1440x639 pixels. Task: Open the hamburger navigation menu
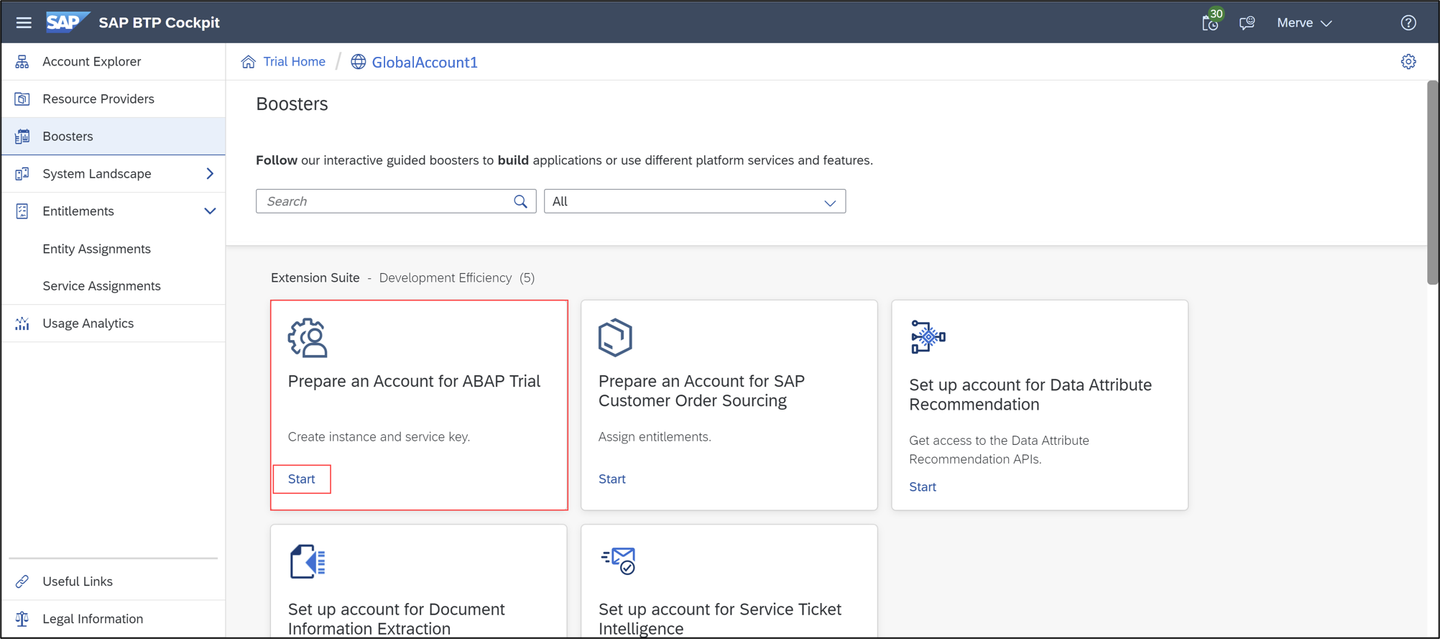tap(24, 23)
